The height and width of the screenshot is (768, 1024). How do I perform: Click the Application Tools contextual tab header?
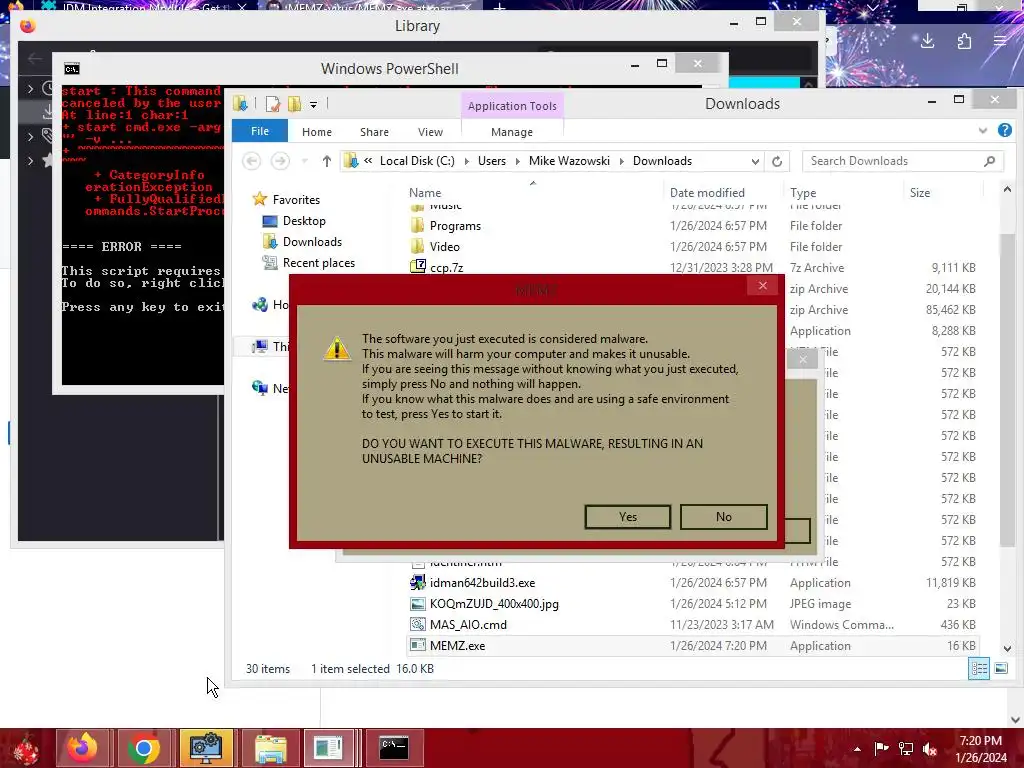512,106
